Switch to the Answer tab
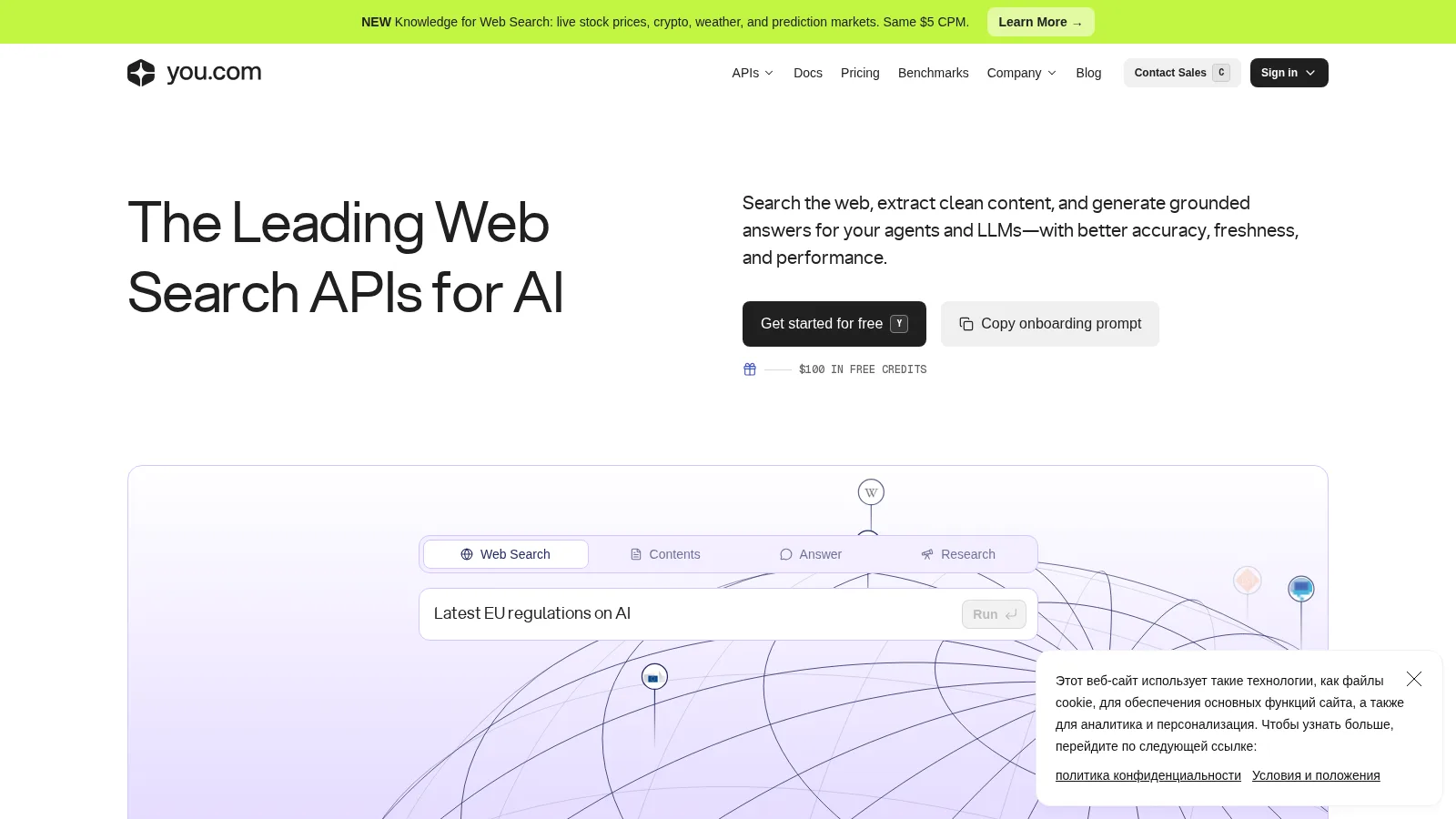This screenshot has height=819, width=1456. point(811,554)
